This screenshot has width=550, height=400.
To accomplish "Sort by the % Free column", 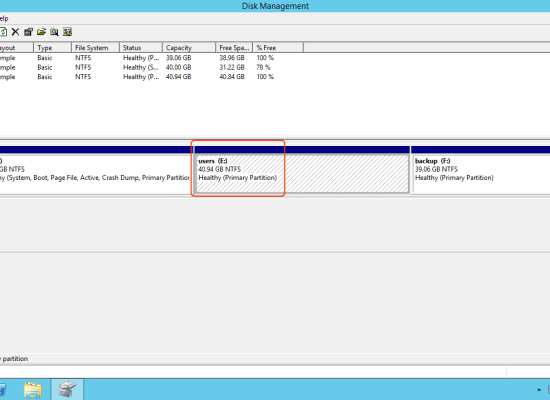I will click(278, 47).
